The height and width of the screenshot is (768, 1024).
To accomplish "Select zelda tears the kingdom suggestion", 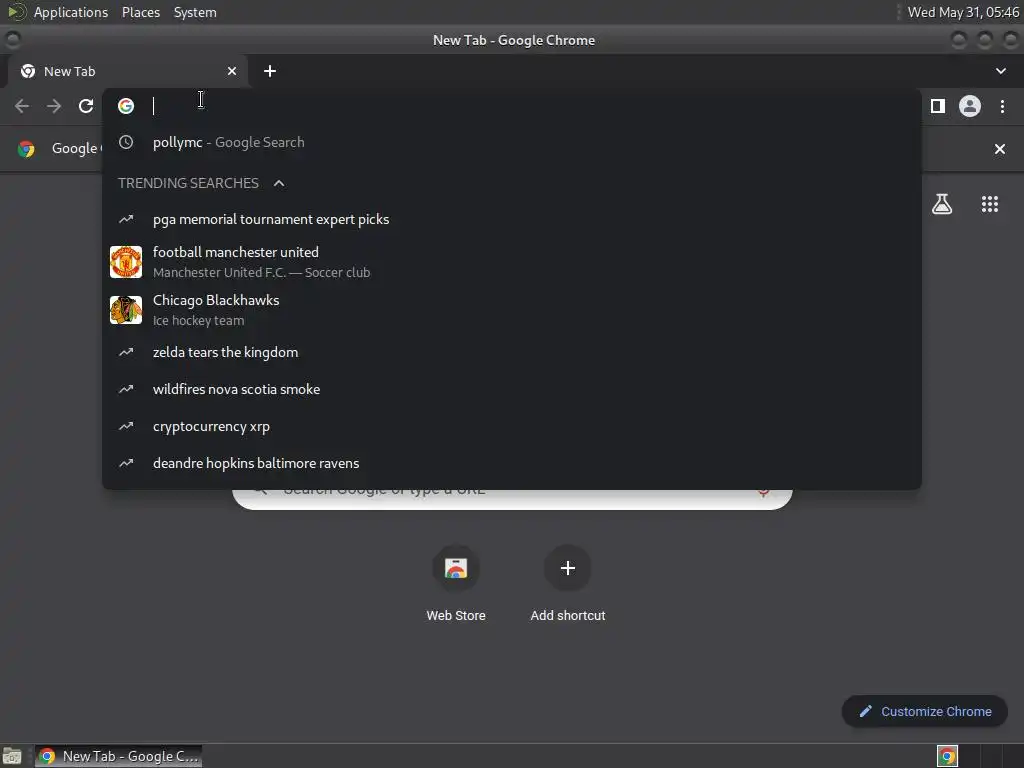I will click(511, 353).
